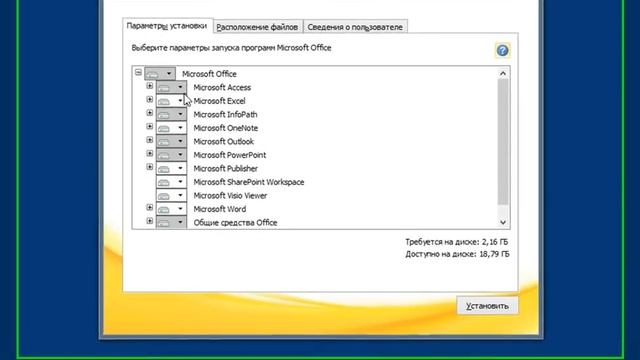640x360 pixels.
Task: Open install option dropdown for Microsoft Outlook
Action: (171, 141)
